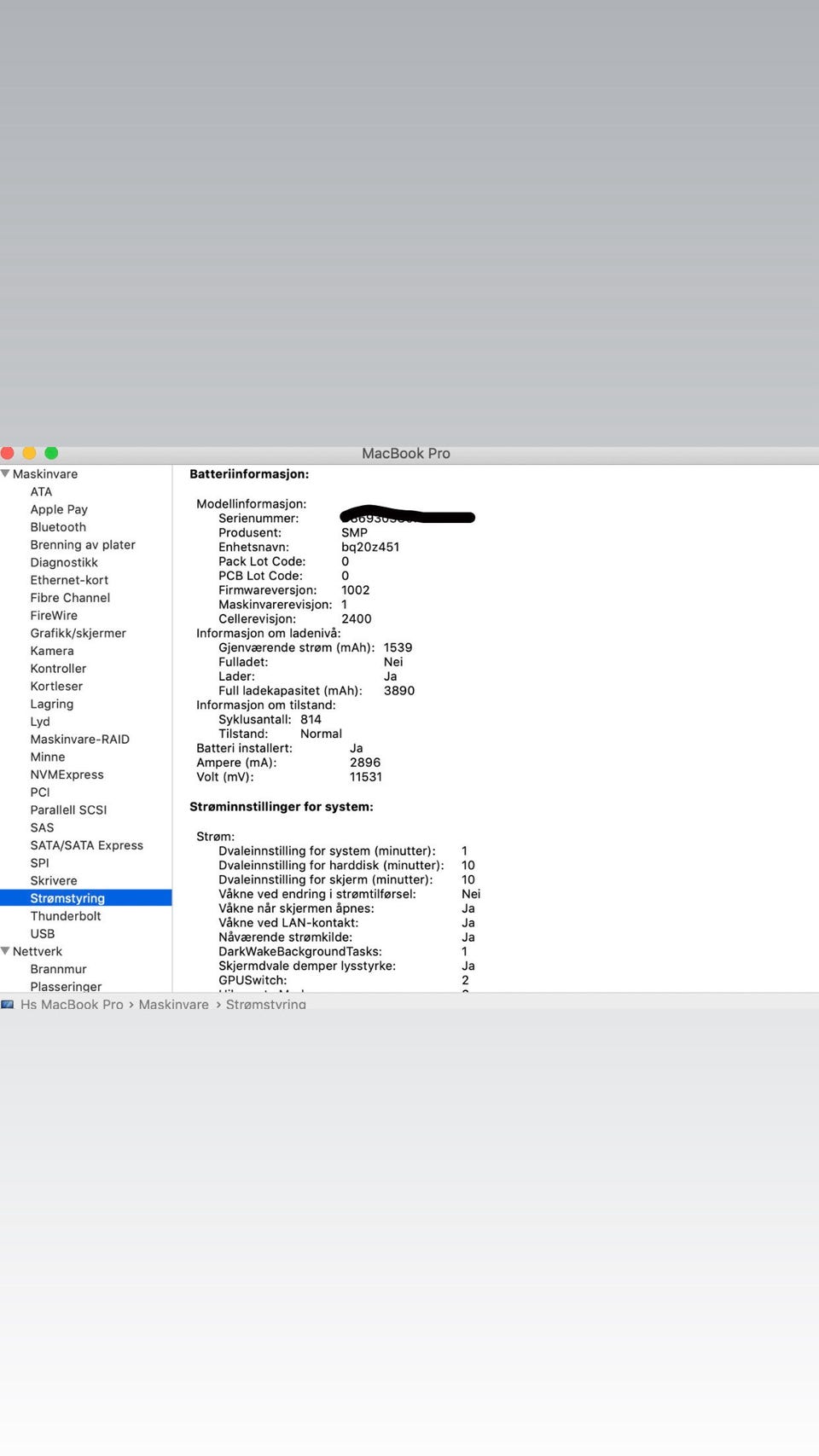This screenshot has width=819, height=1456.
Task: Open Apple Pay hardware info
Action: pyautogui.click(x=59, y=509)
